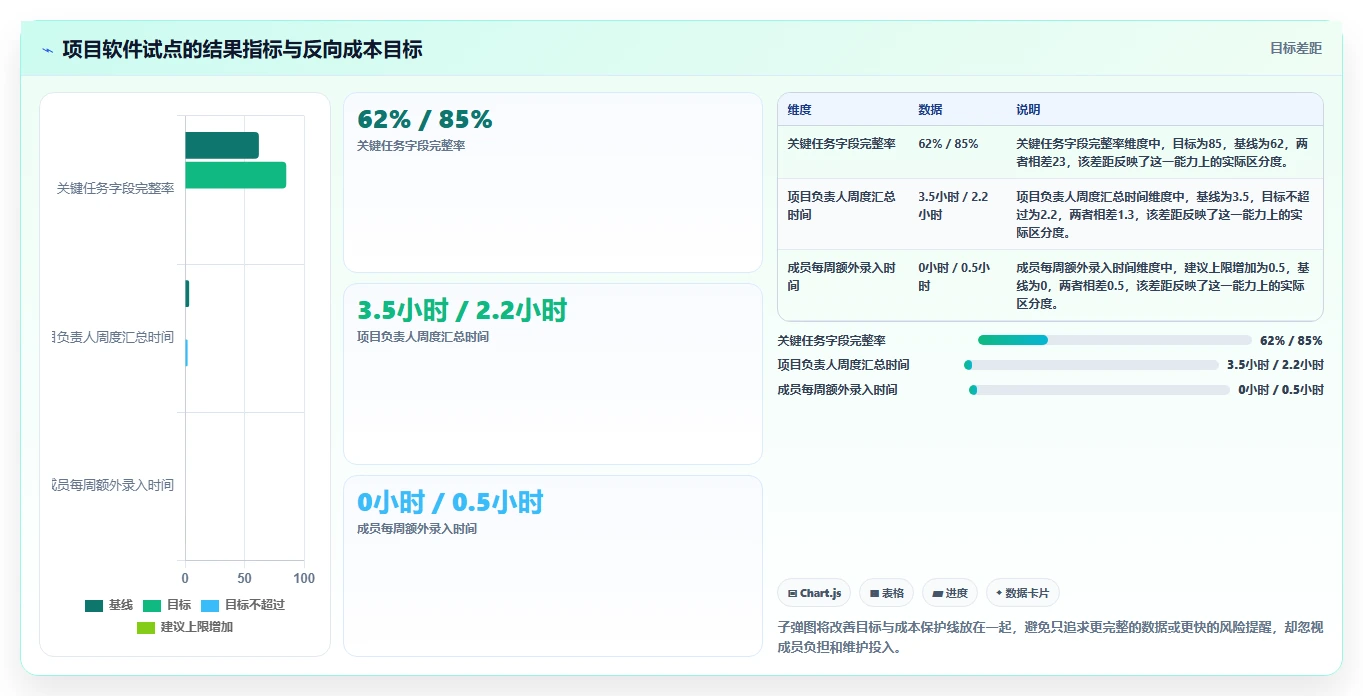Click the 62% / 85% table data cell
The width and height of the screenshot is (1363, 696).
[948, 143]
